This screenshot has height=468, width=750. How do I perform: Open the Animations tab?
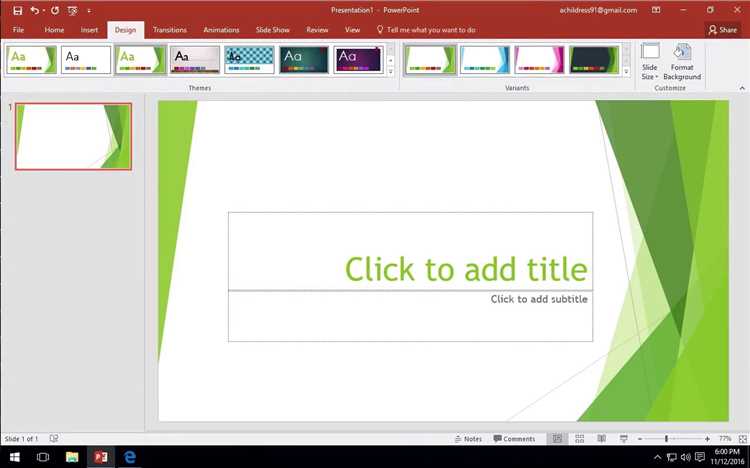coord(221,30)
